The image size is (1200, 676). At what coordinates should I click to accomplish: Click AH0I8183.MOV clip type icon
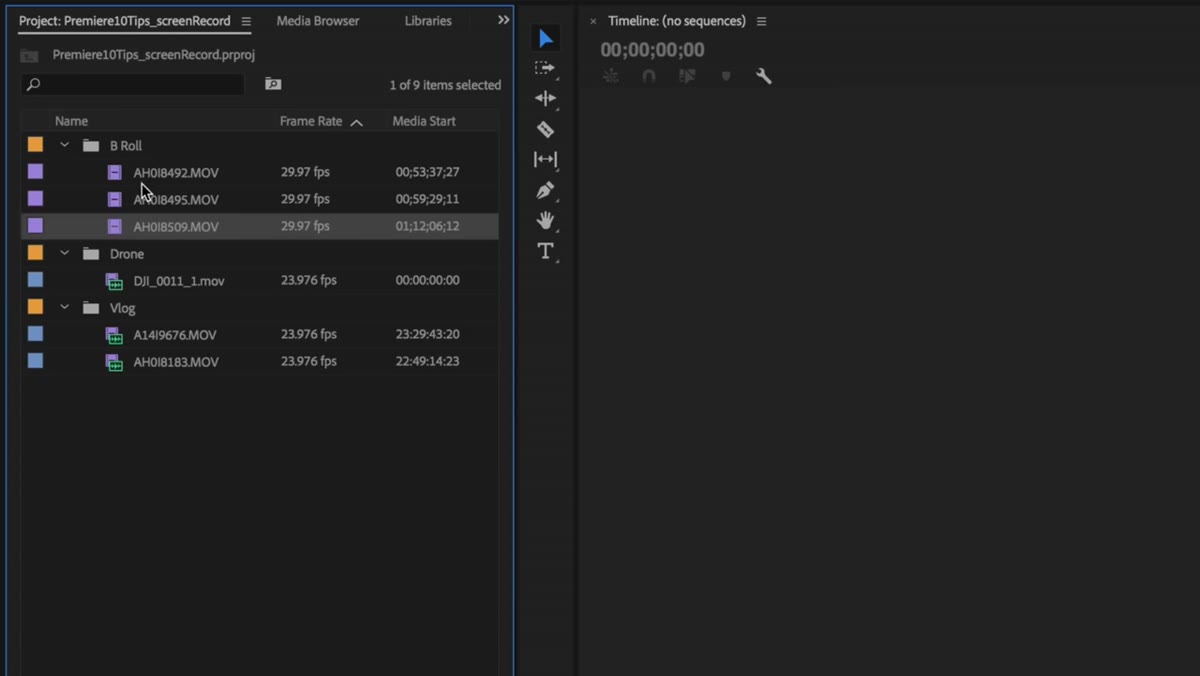coord(114,362)
